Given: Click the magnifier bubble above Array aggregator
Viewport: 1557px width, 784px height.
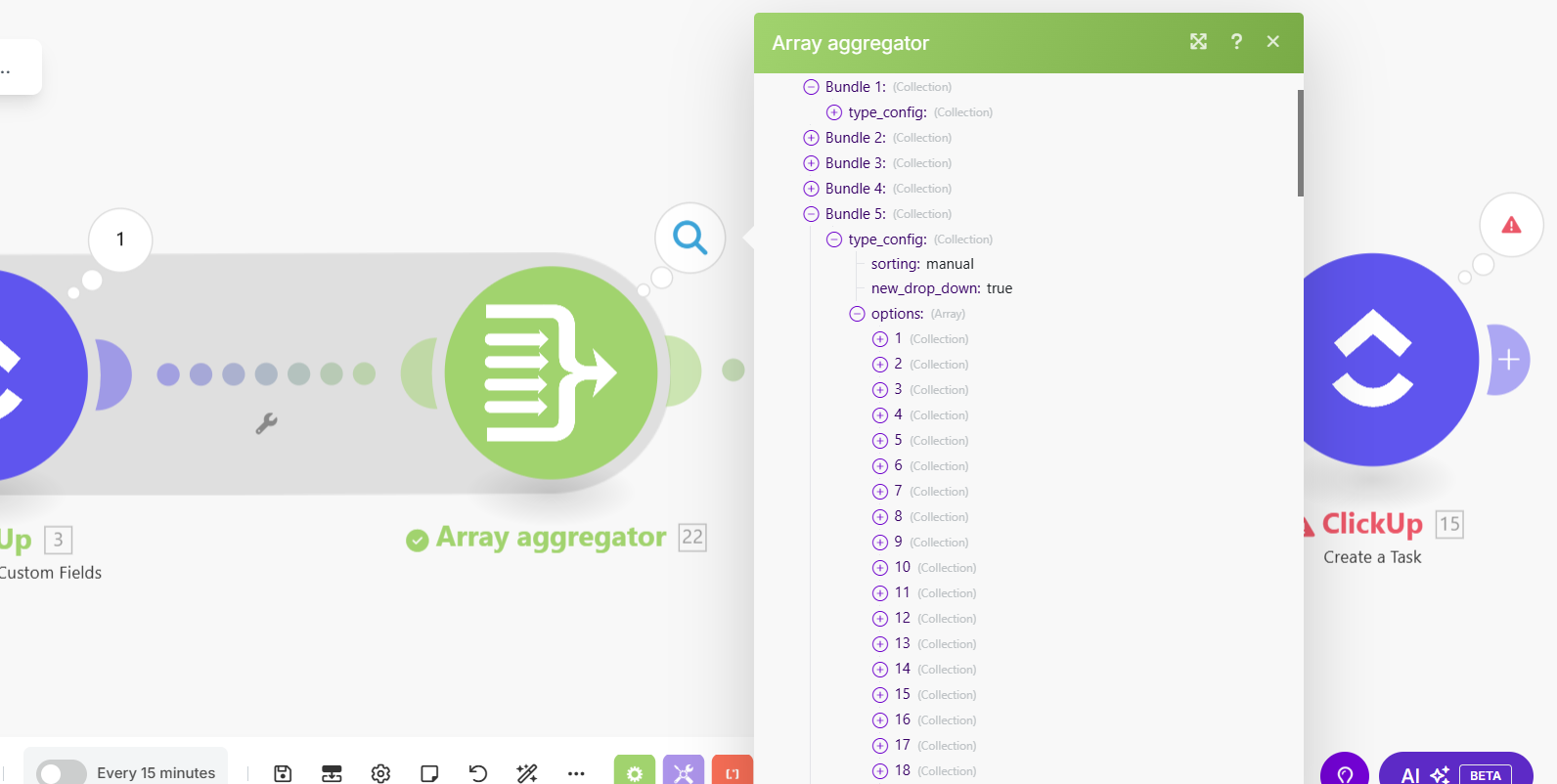Looking at the screenshot, I should (x=690, y=238).
